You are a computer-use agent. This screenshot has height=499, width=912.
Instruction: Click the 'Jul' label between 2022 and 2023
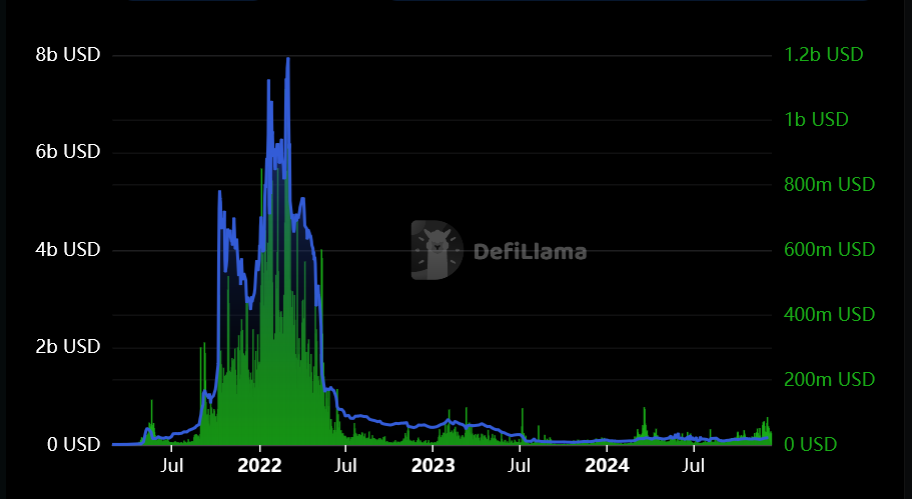(x=345, y=466)
